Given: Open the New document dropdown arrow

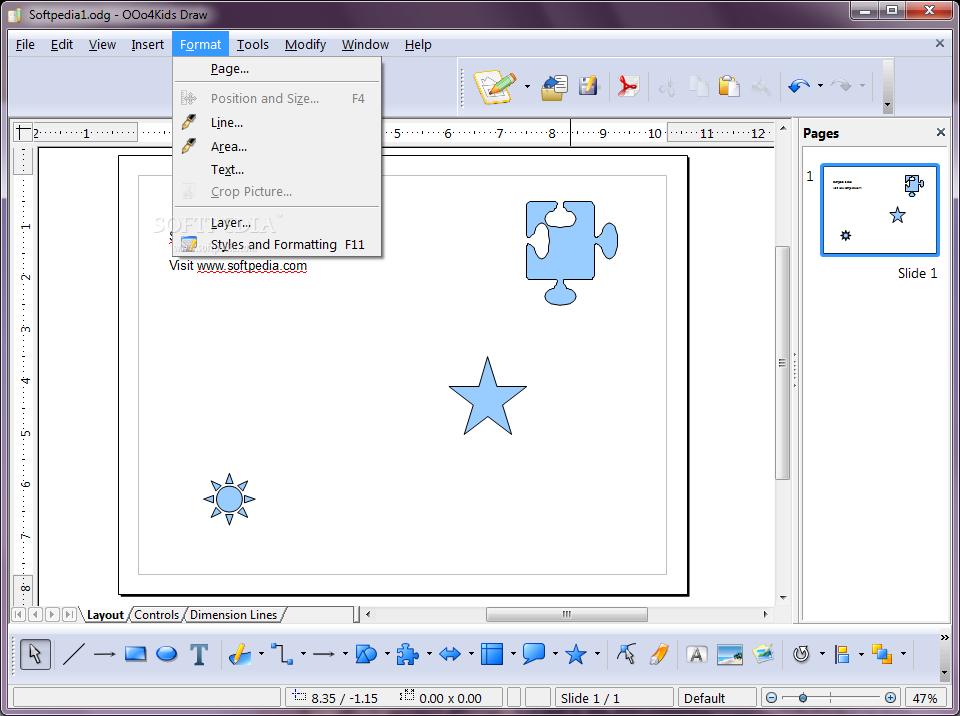Looking at the screenshot, I should [527, 86].
